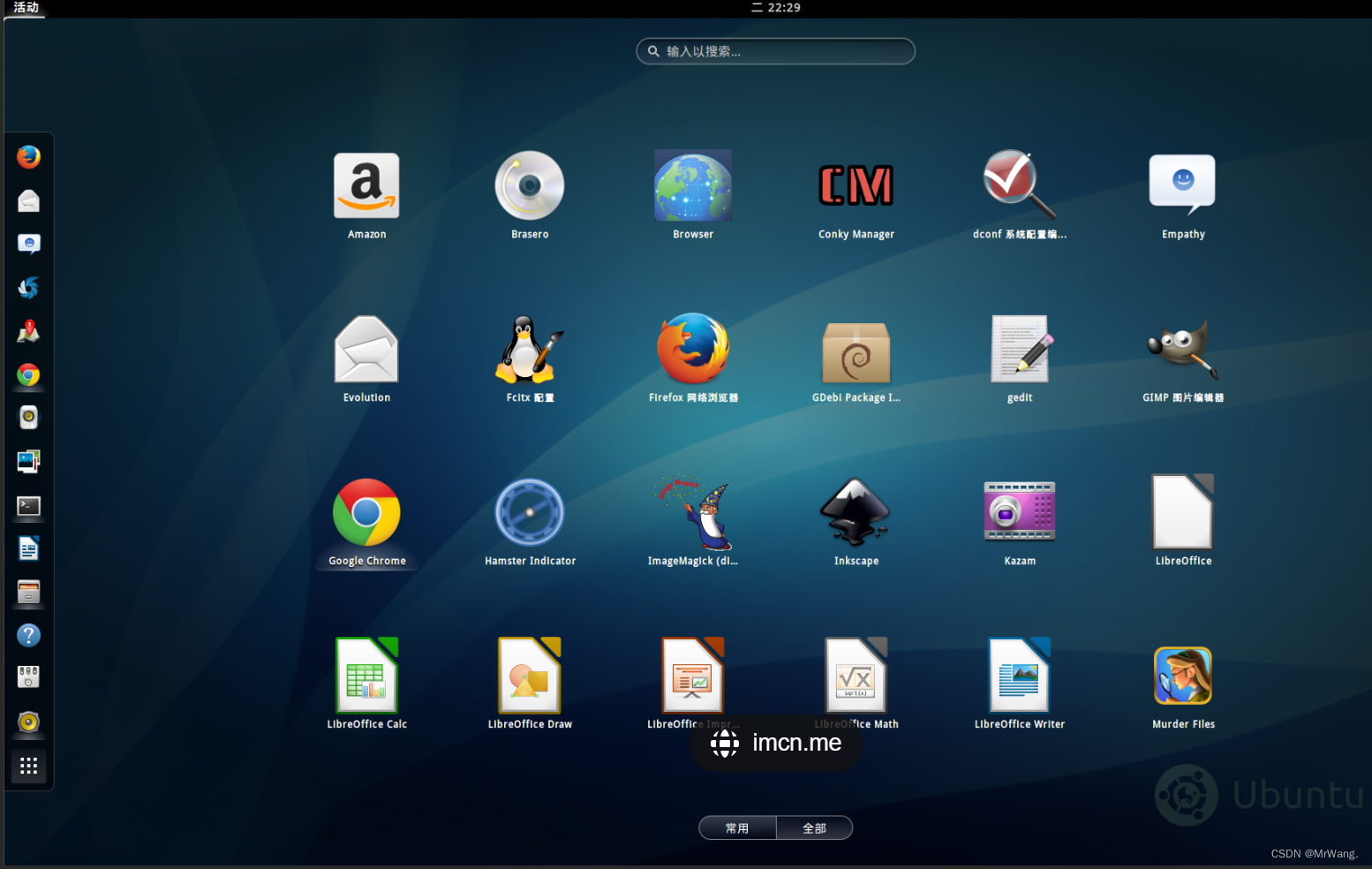The height and width of the screenshot is (869, 1372).
Task: Open the Terminal from the dock
Action: coord(28,506)
